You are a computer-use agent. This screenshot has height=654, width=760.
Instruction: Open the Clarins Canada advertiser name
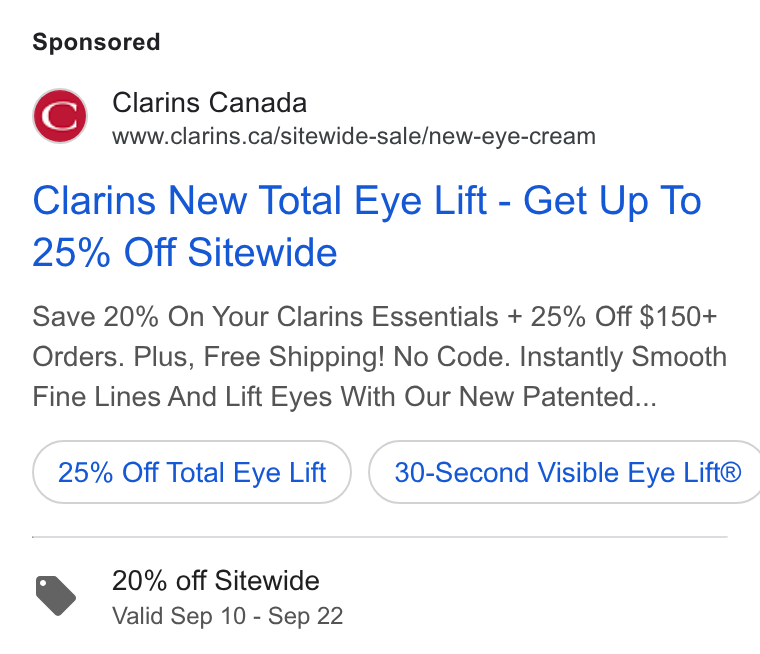[x=209, y=102]
